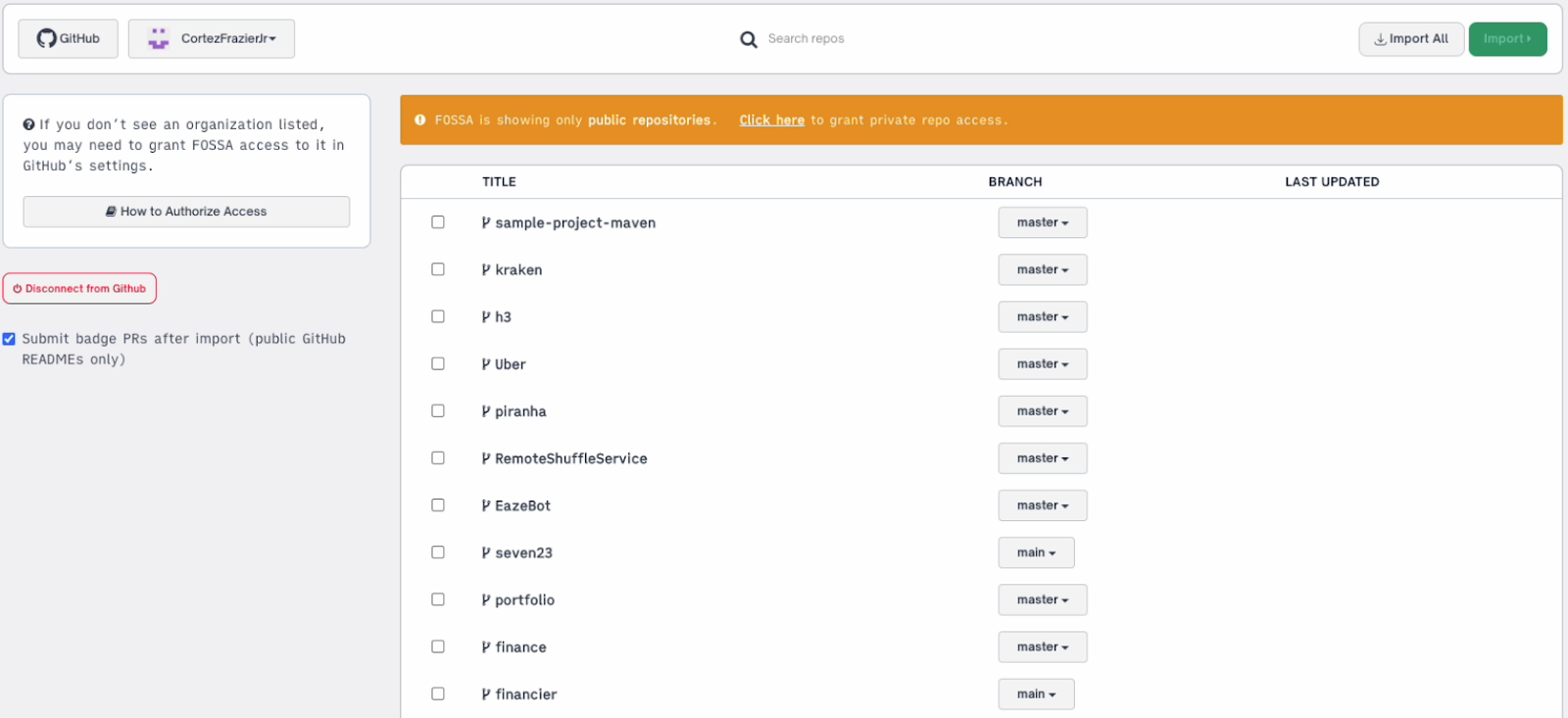This screenshot has height=718, width=1568.
Task: Click the warning icon in orange banner
Action: [420, 120]
